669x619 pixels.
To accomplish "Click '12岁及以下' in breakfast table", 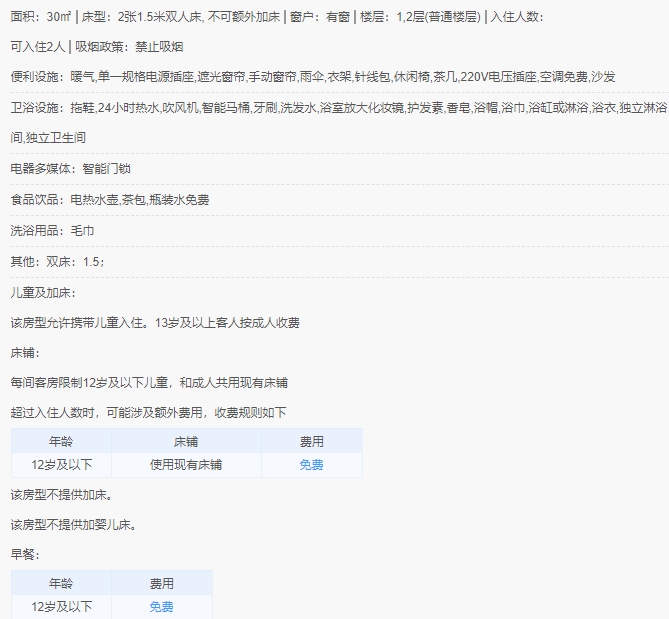I will pos(61,607).
